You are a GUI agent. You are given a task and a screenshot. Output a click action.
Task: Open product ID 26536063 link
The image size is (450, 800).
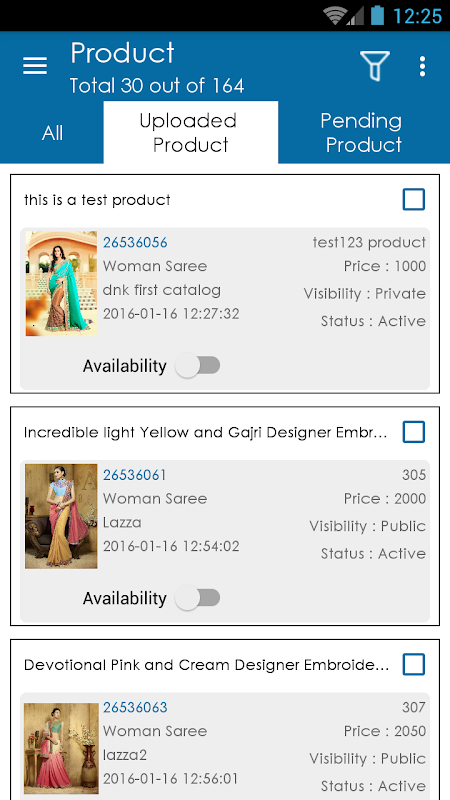click(x=135, y=708)
